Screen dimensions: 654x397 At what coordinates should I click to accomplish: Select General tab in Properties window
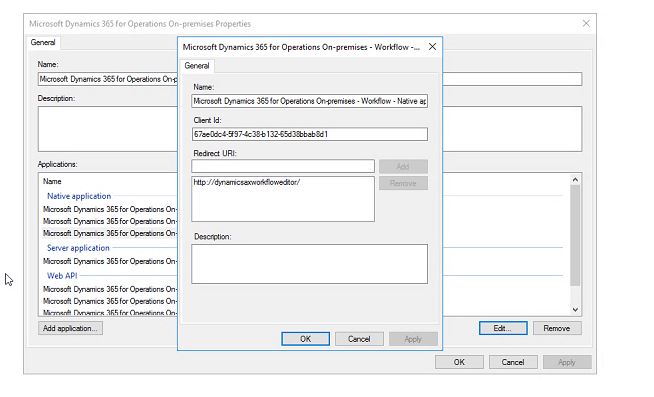[x=43, y=42]
